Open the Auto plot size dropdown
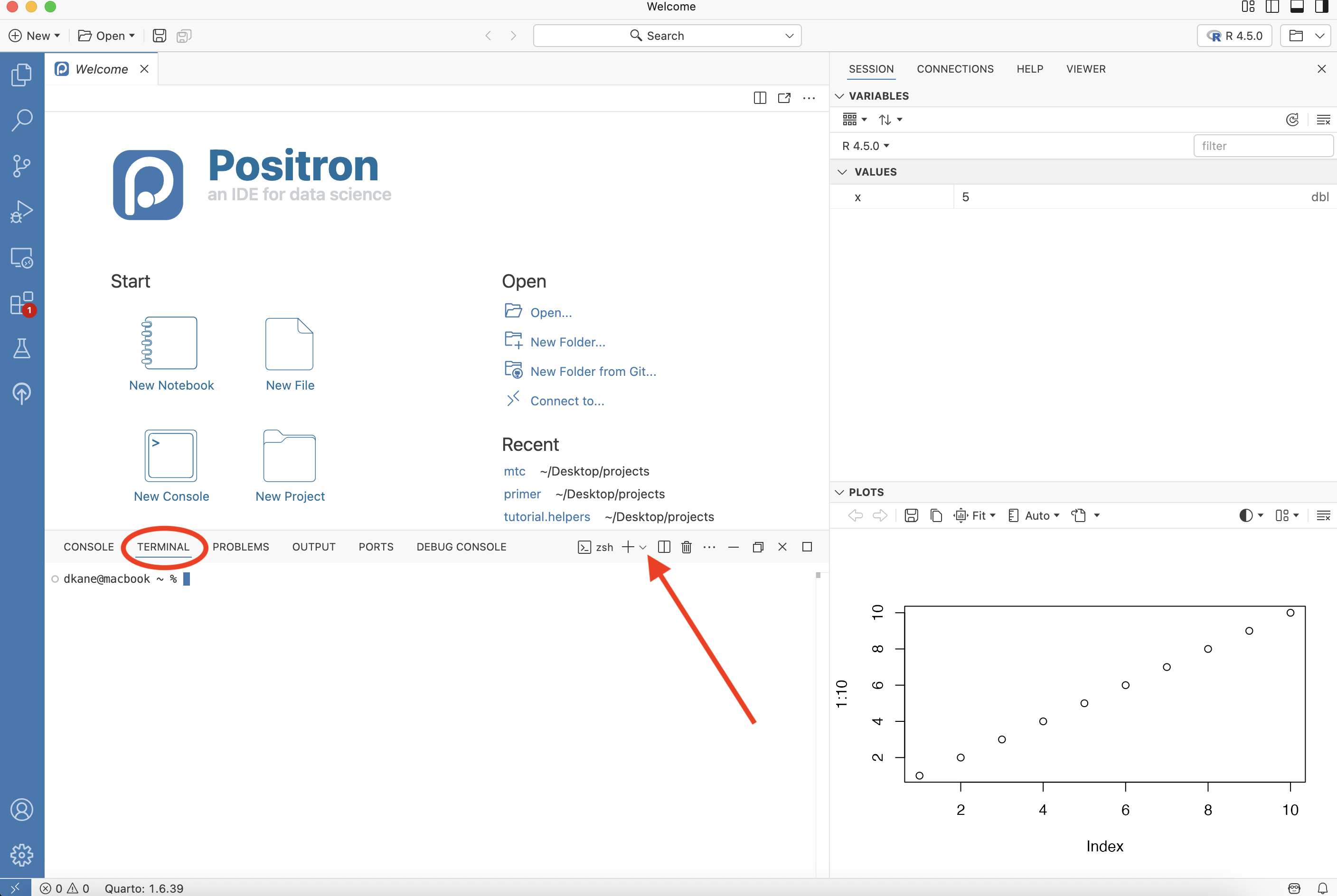Image resolution: width=1337 pixels, height=896 pixels. click(1034, 515)
